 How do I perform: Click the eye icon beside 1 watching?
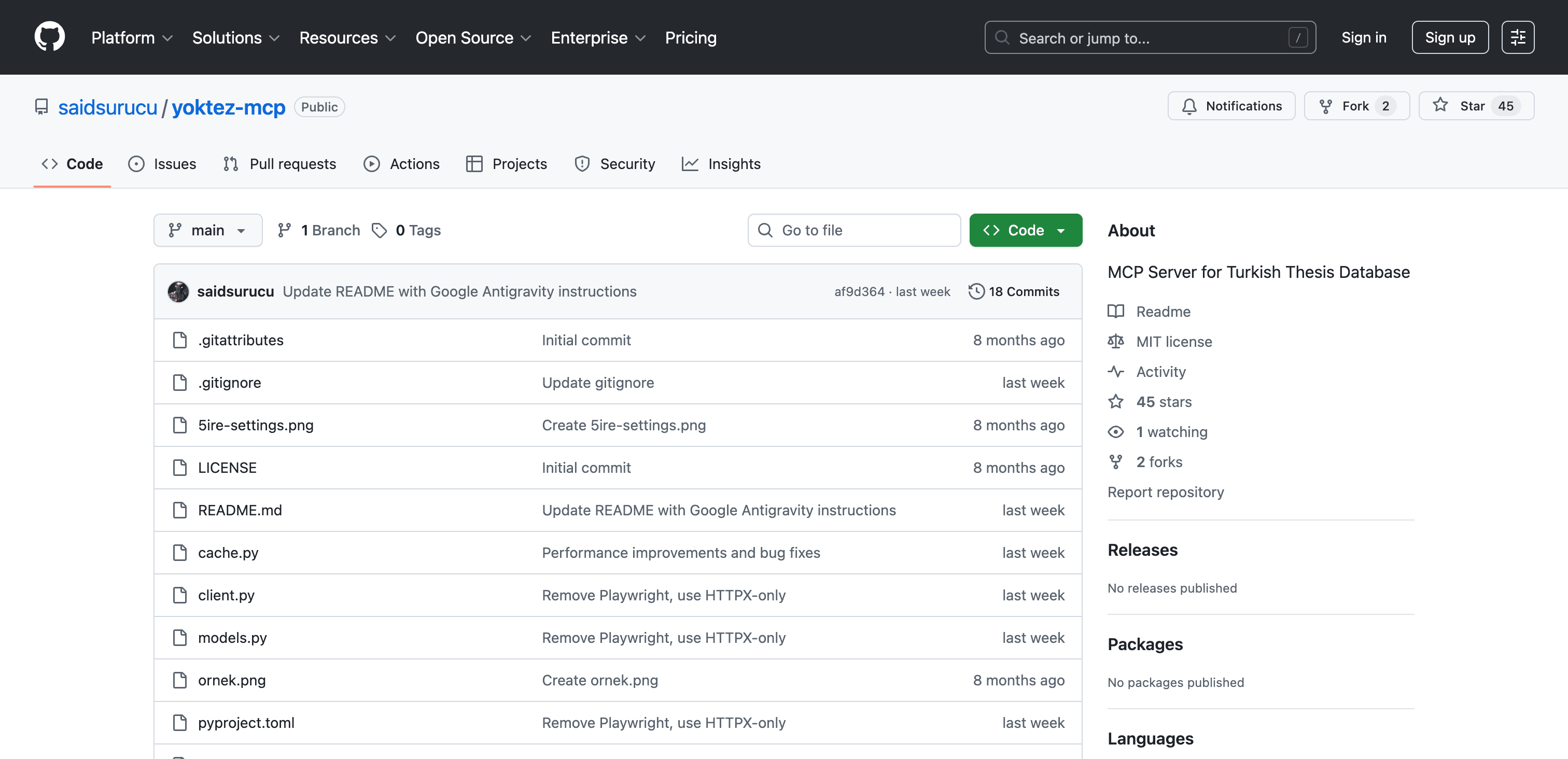tap(1115, 431)
